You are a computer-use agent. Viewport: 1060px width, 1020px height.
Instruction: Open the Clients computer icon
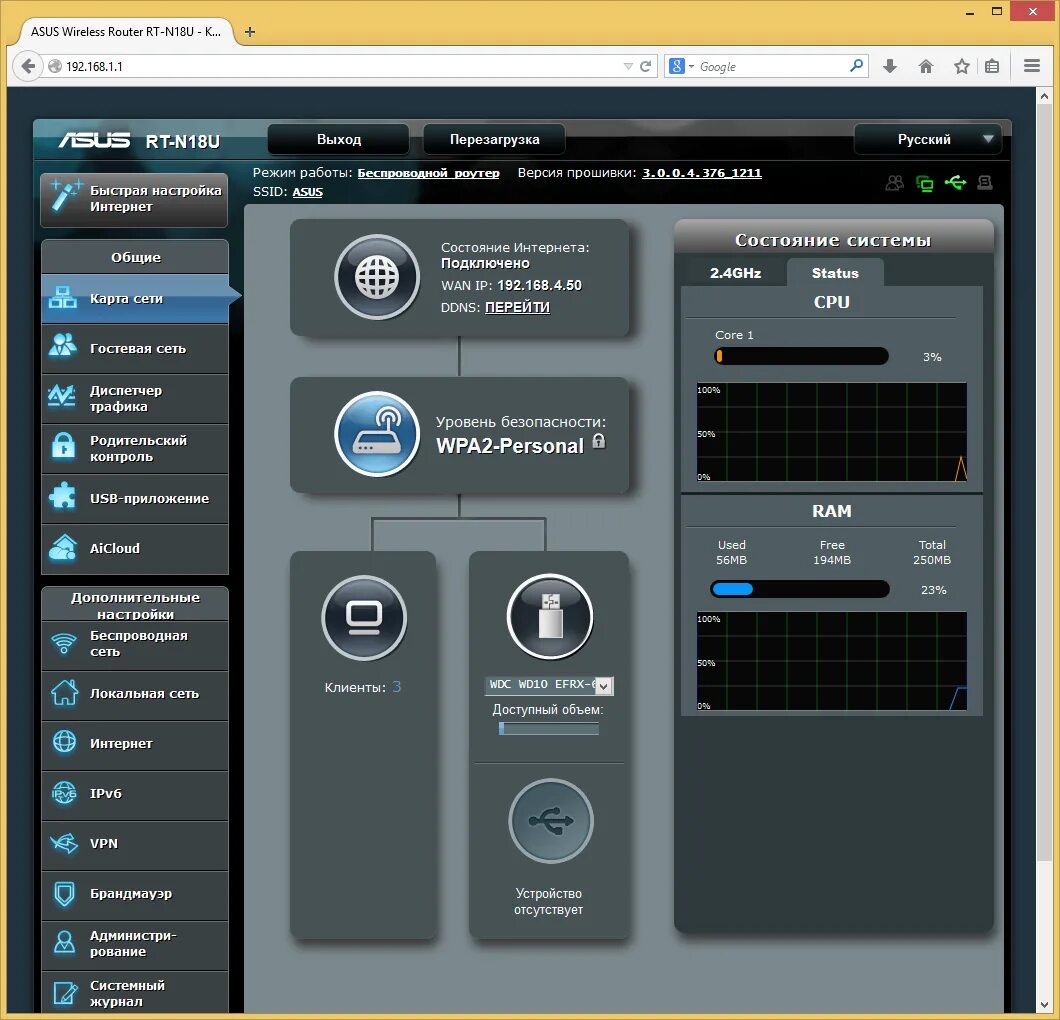click(x=364, y=618)
